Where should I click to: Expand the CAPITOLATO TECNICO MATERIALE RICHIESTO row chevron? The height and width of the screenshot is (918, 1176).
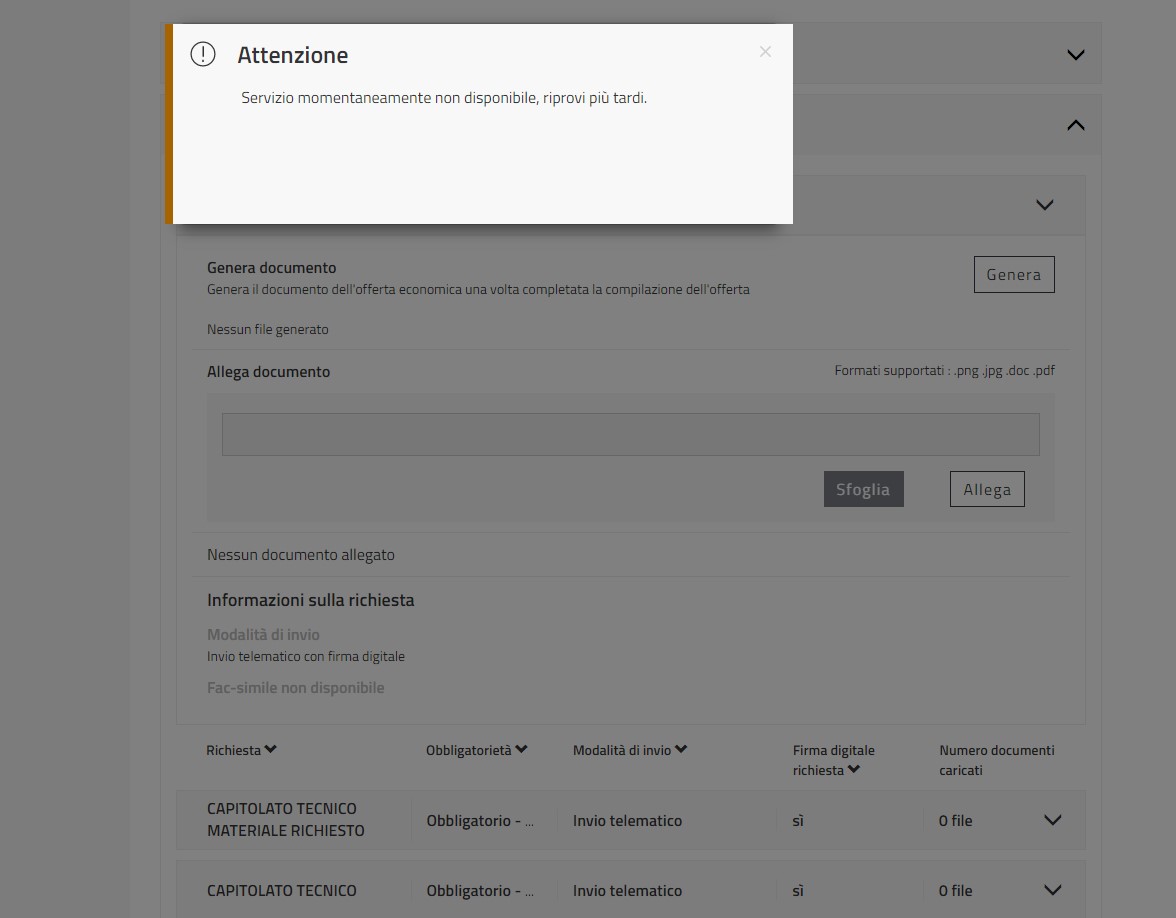click(1052, 820)
